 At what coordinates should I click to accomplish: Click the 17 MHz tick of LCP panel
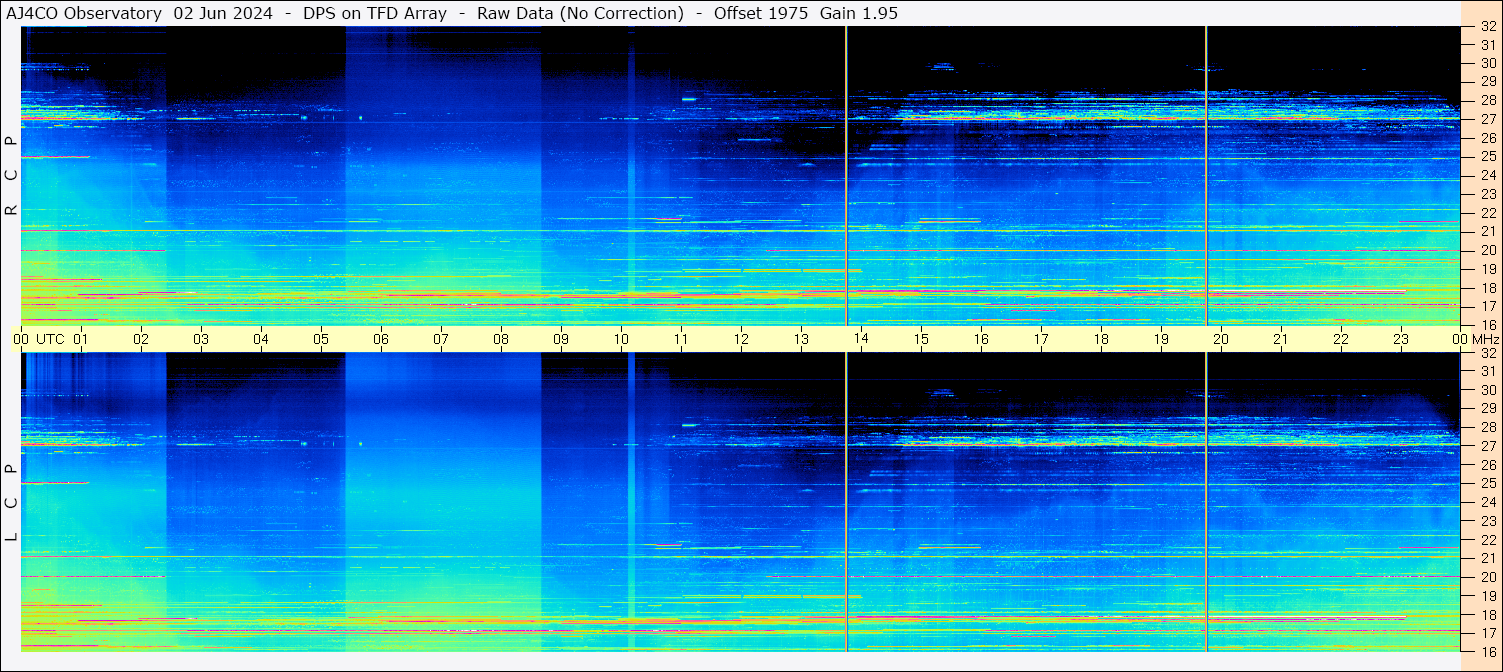coord(1487,633)
